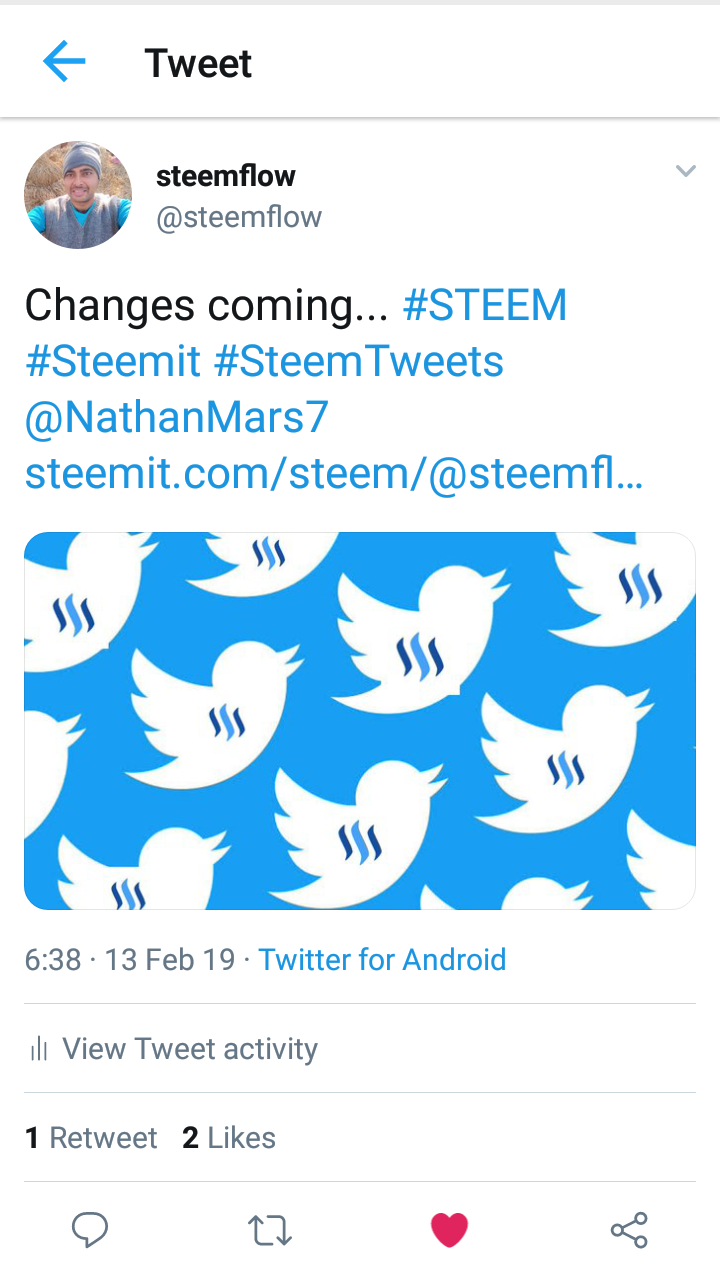Tap the share icon
This screenshot has width=720, height=1271.
pyautogui.click(x=629, y=1230)
